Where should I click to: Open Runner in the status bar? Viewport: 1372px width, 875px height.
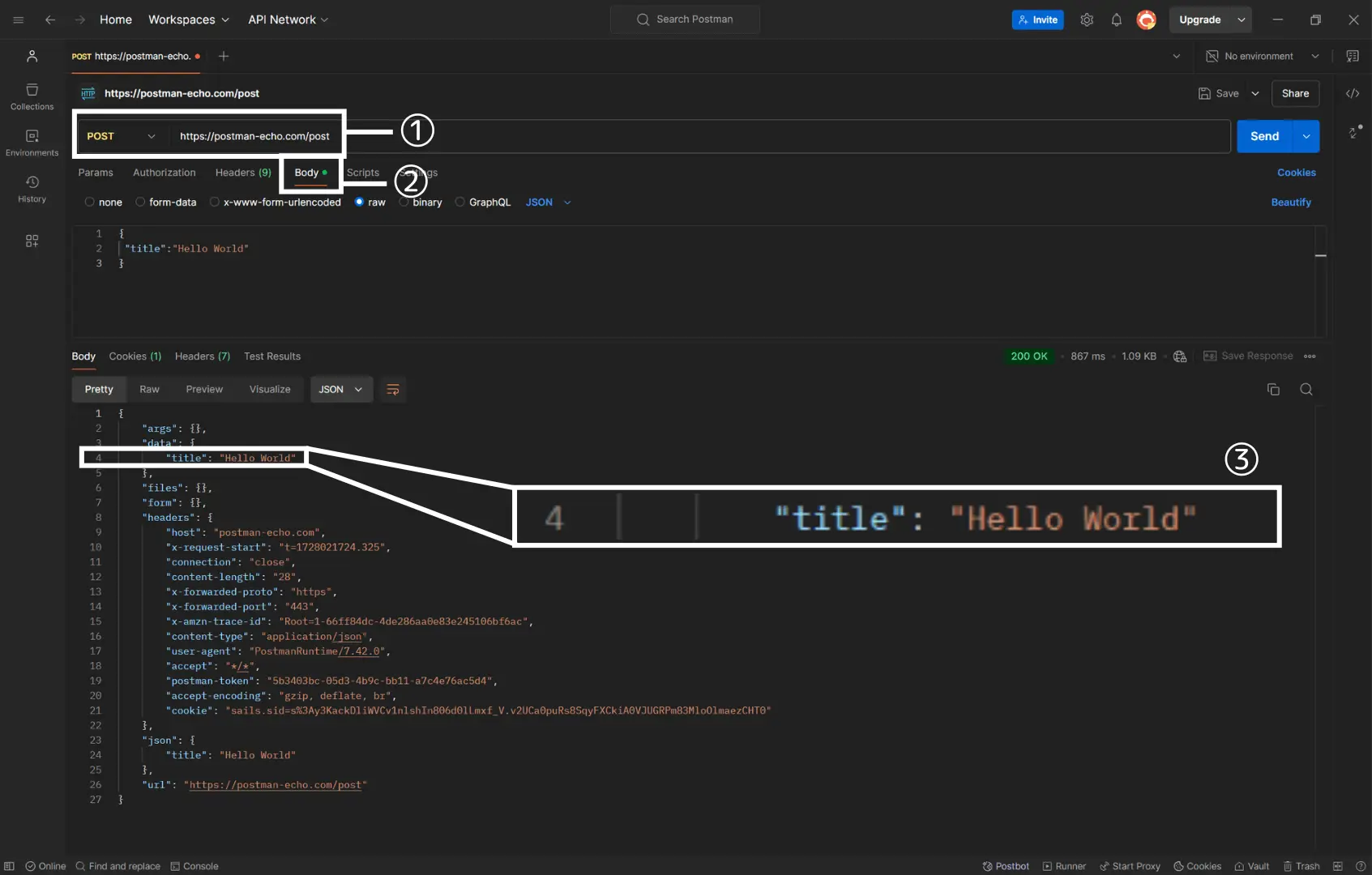1064,866
